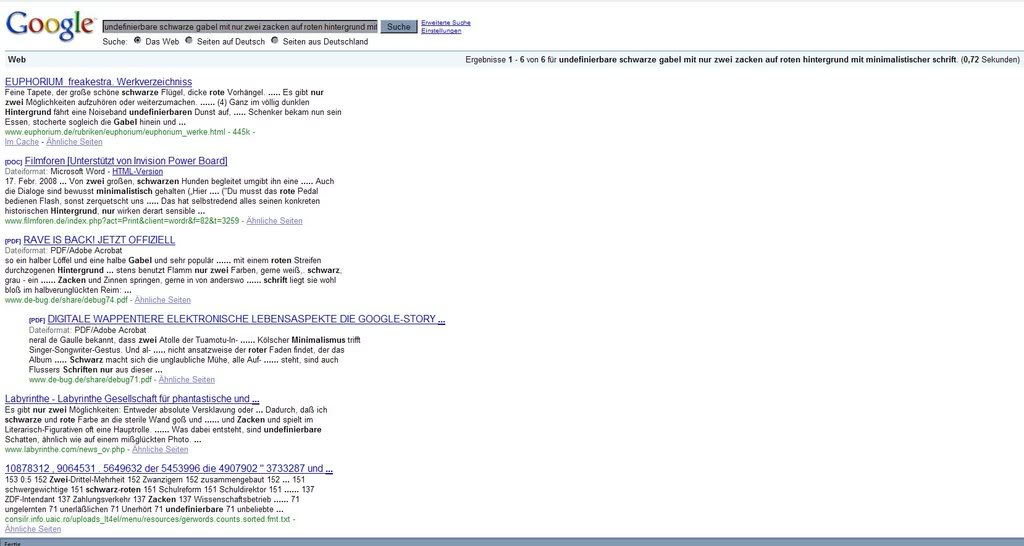Click the Dateiformat: Microsoft Word text
The width and height of the screenshot is (1024, 546).
[55, 172]
